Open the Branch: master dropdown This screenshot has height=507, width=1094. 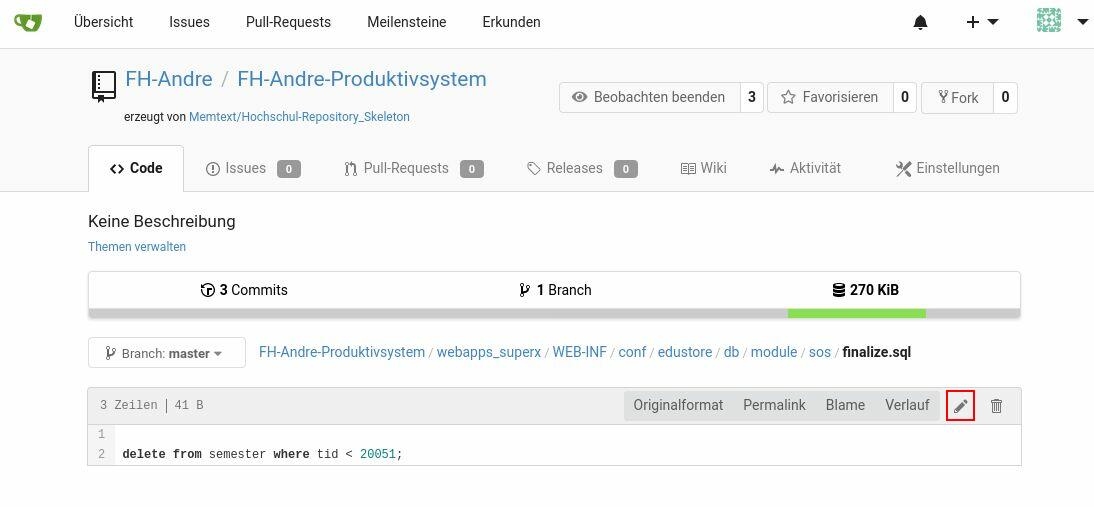pos(167,353)
